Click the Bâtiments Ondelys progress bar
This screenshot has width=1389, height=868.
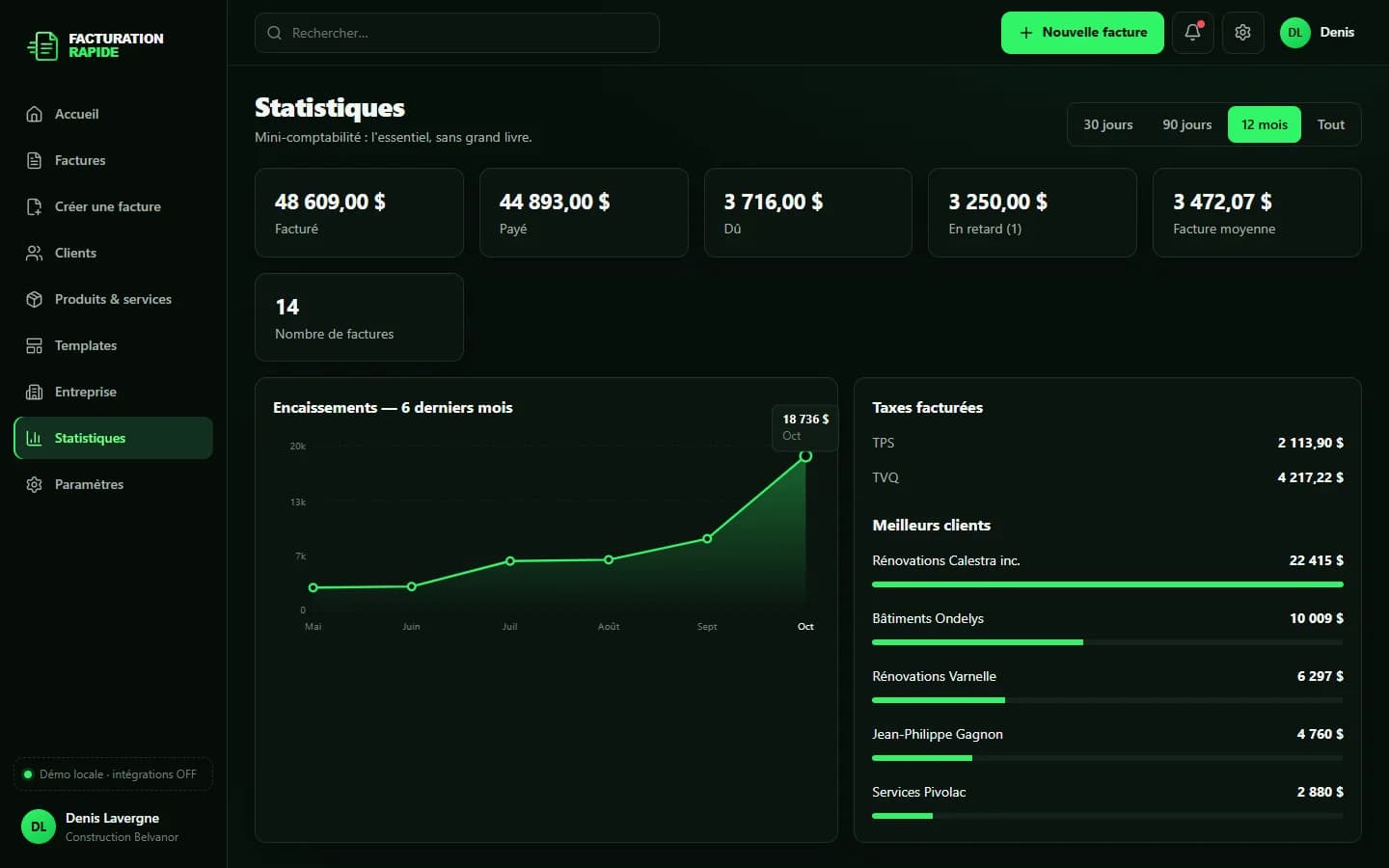(x=1107, y=642)
